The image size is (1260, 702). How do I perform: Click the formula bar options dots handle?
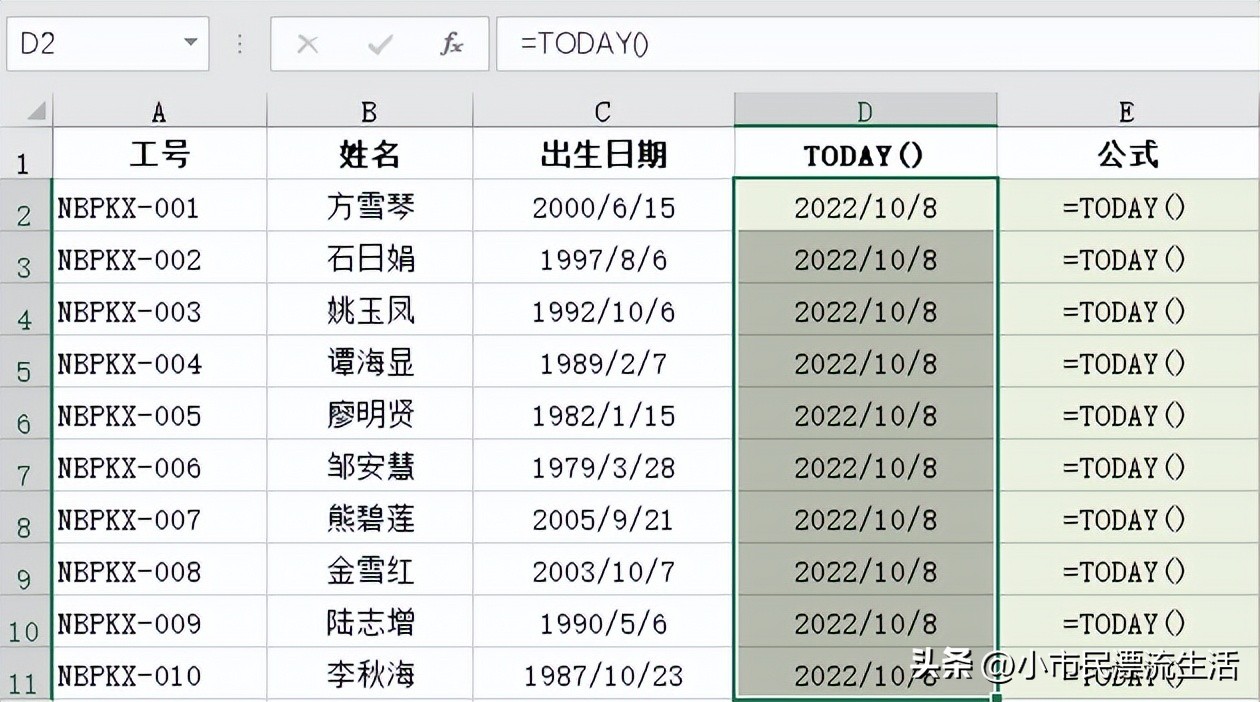(240, 44)
